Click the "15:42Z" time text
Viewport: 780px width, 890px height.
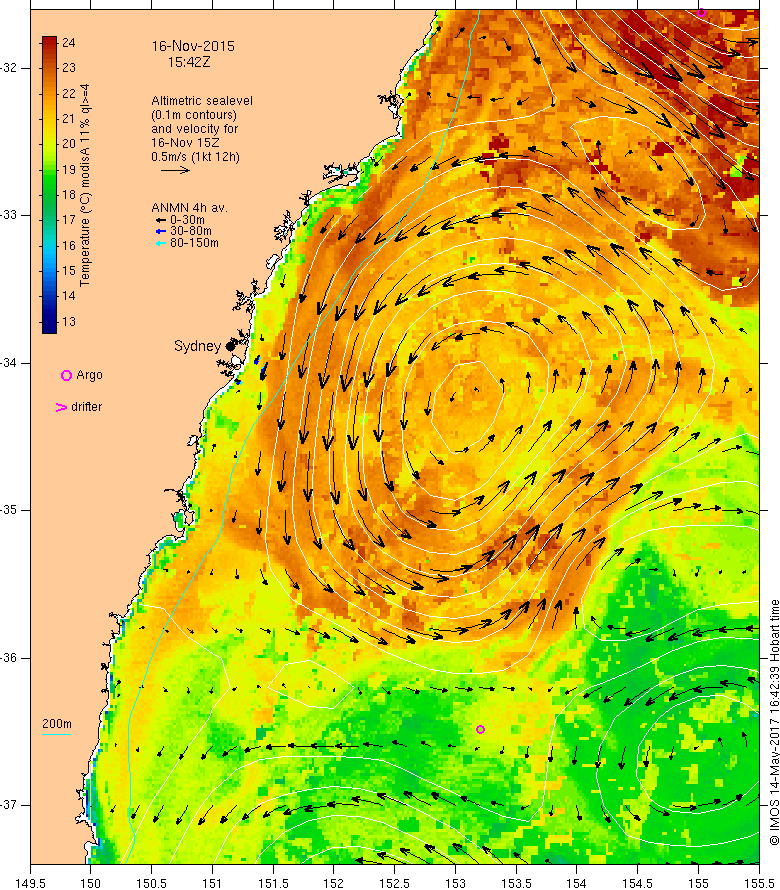pyautogui.click(x=188, y=62)
